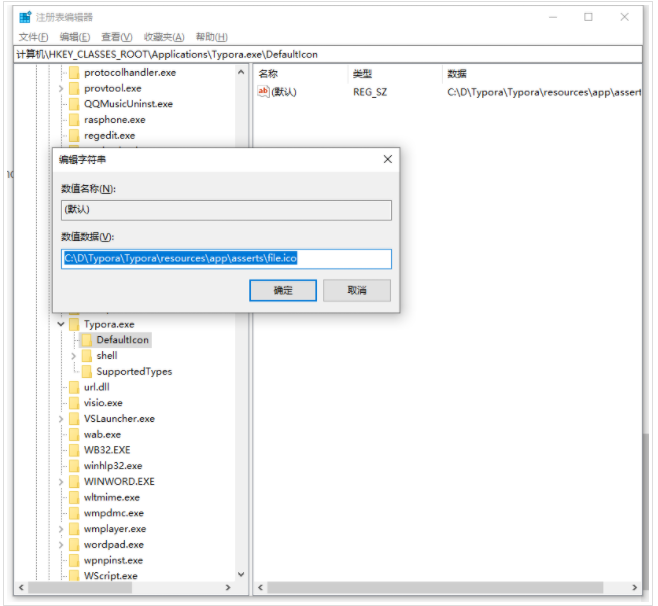Click the wpnpinst.exe folder icon
Screen dimensions: 658x606
pyautogui.click(x=74, y=560)
